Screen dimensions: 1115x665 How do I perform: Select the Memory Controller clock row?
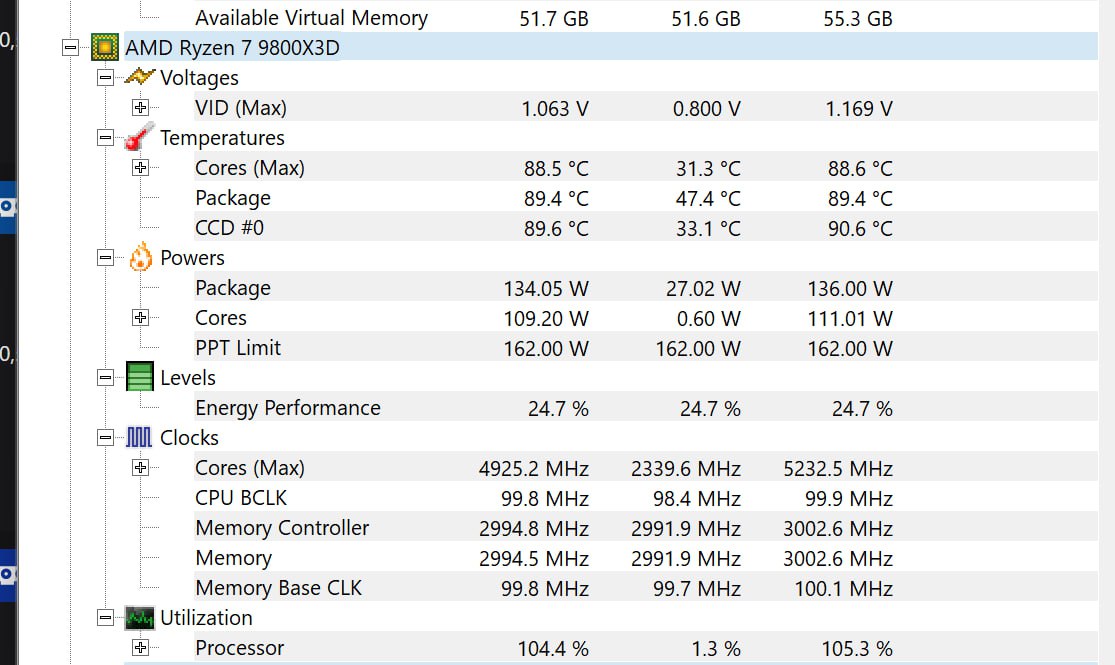click(282, 528)
